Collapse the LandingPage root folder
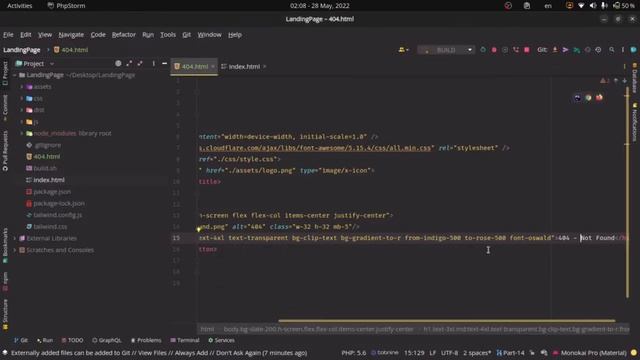Viewport: 640px width, 360px height. tap(15, 75)
